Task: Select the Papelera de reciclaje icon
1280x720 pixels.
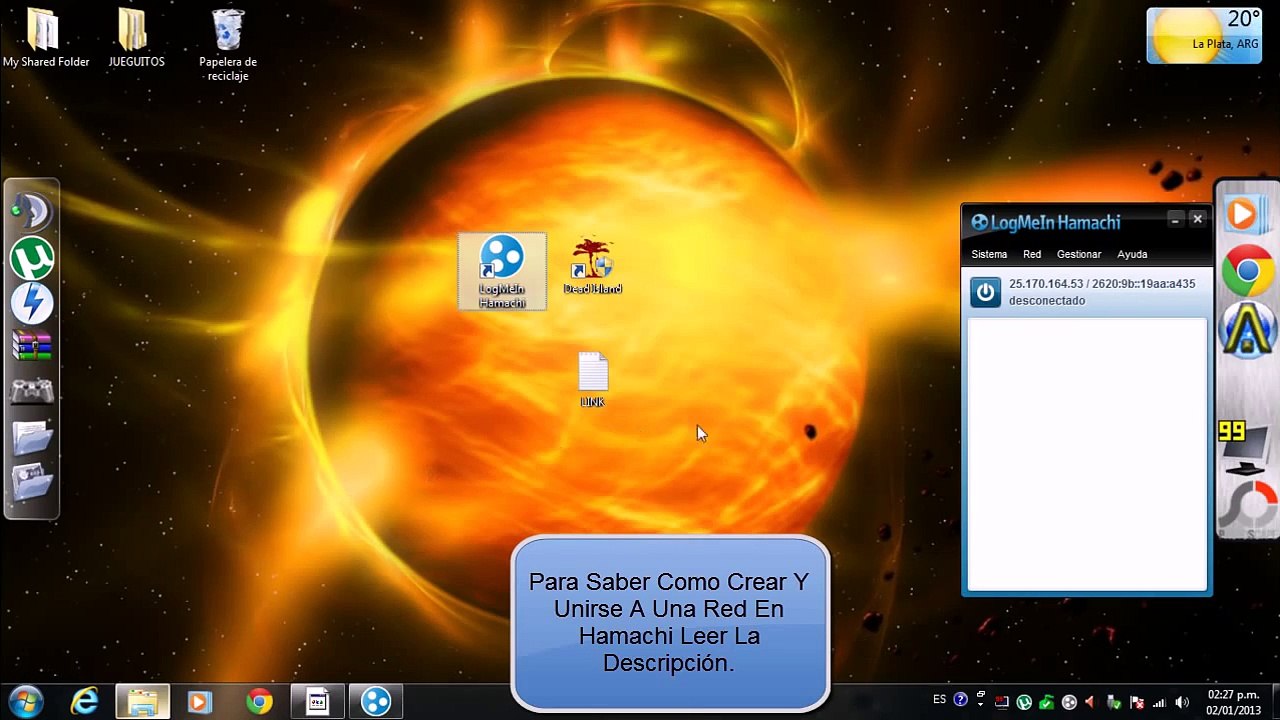Action: 228,45
